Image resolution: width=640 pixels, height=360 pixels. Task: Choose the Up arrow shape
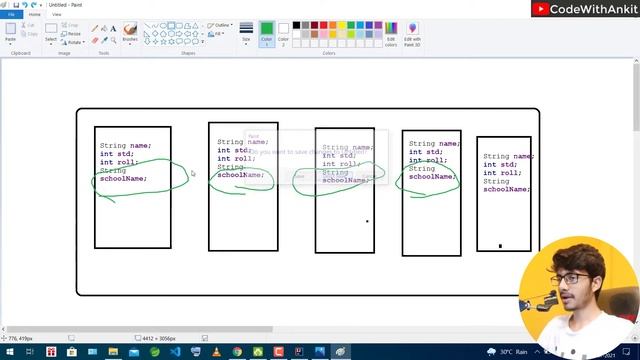pos(196,33)
